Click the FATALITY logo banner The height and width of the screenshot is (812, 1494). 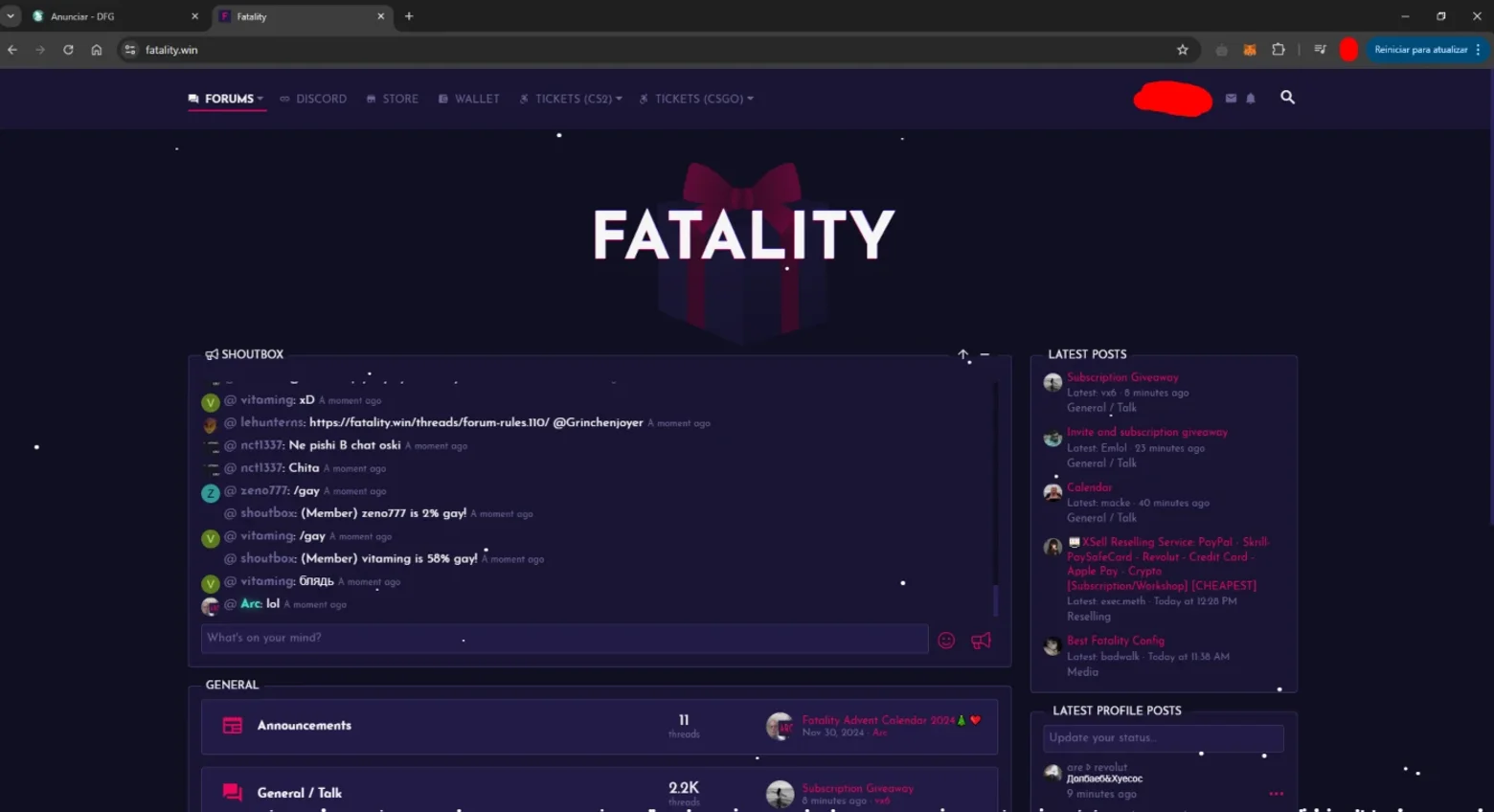point(743,236)
